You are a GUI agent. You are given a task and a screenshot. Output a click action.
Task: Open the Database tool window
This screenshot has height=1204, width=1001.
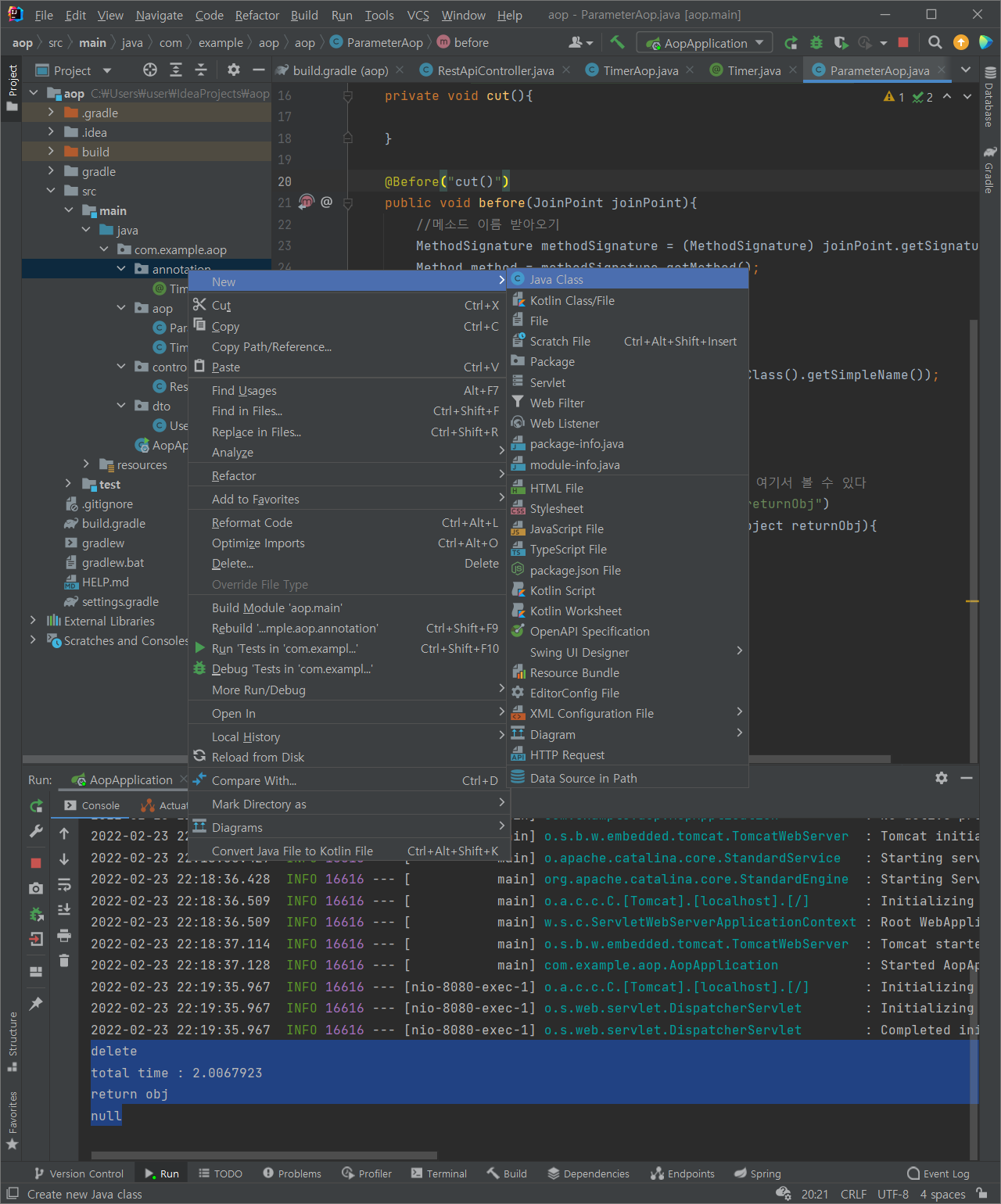point(990,97)
